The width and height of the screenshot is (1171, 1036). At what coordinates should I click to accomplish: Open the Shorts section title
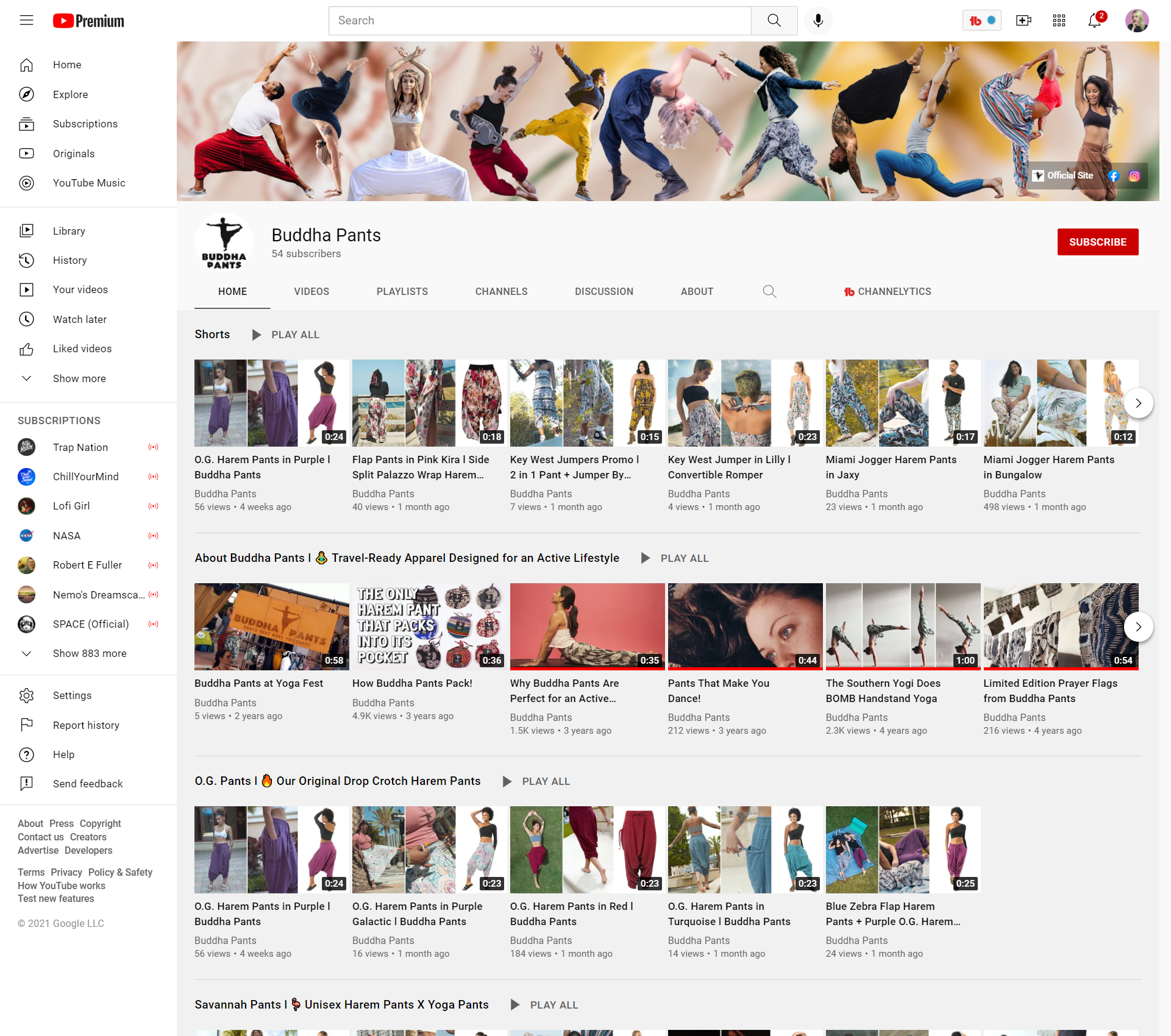[x=212, y=334]
